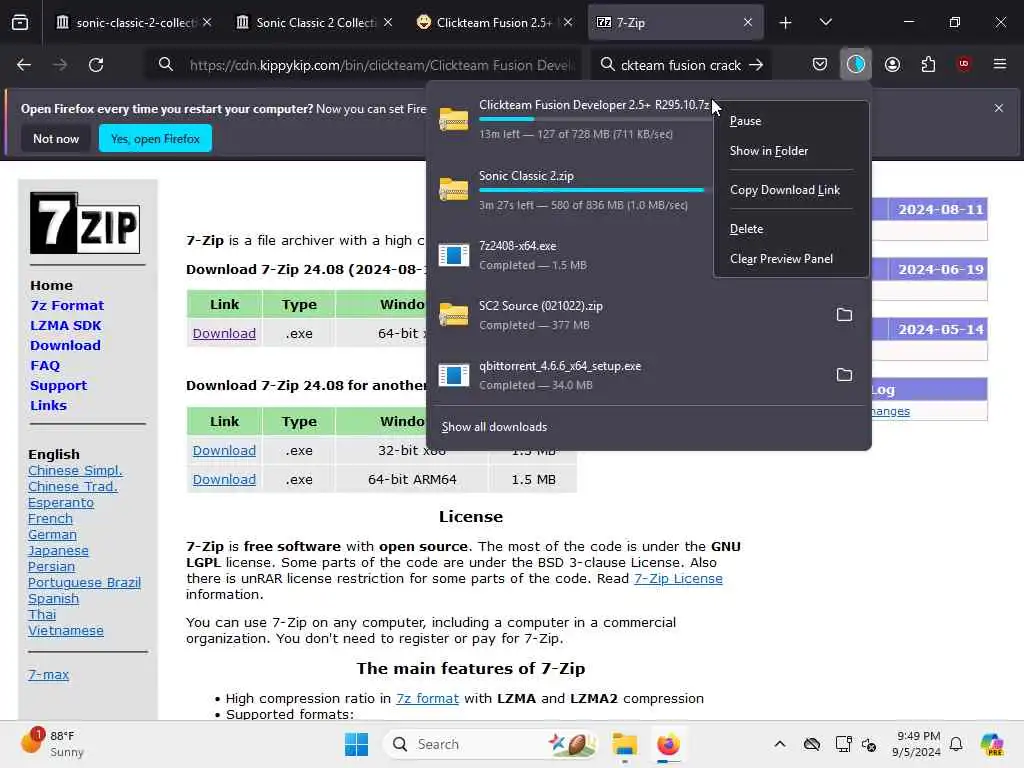1024x768 pixels.
Task: Open the notification bell in taskbar
Action: click(x=956, y=744)
